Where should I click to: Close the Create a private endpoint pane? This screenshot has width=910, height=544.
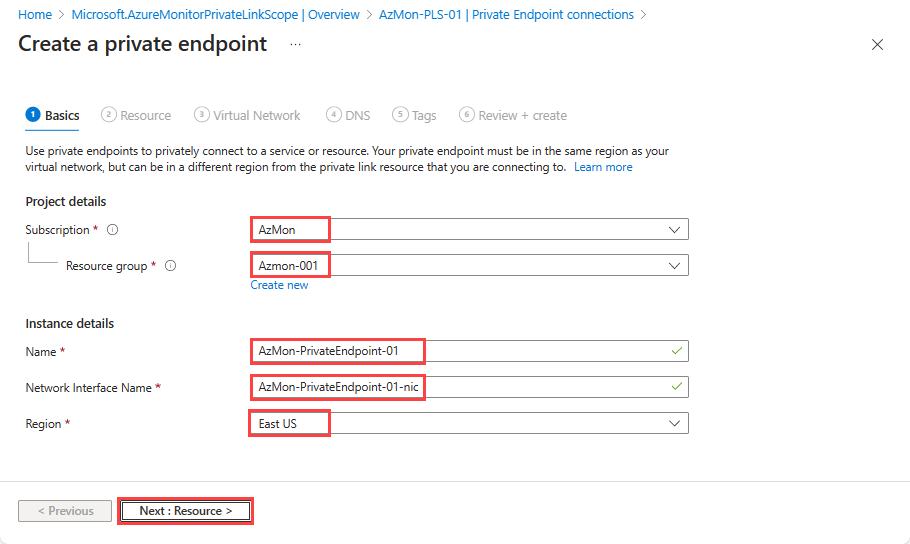point(877,45)
